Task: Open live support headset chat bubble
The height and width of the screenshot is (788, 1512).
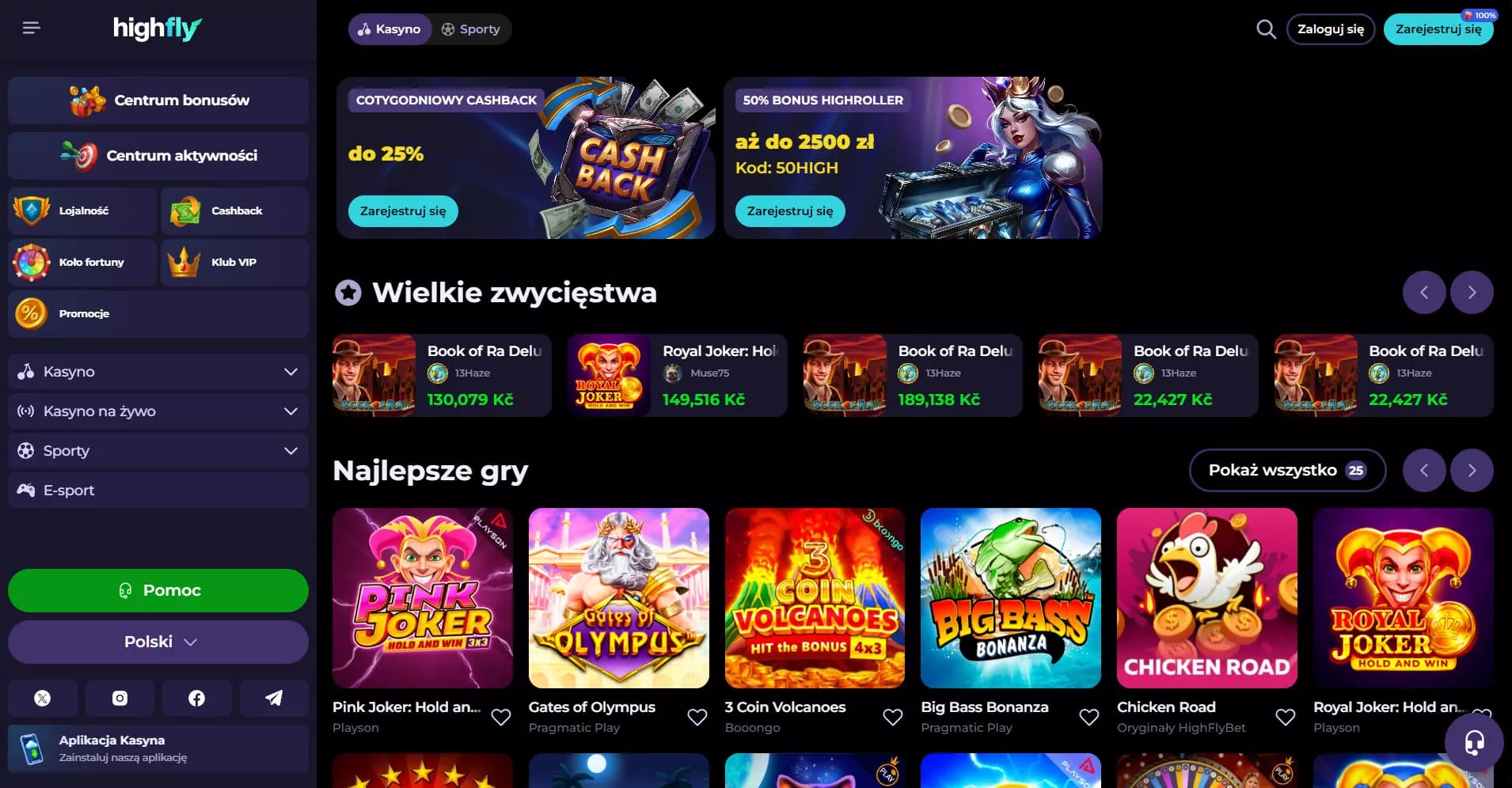Action: point(1474,742)
